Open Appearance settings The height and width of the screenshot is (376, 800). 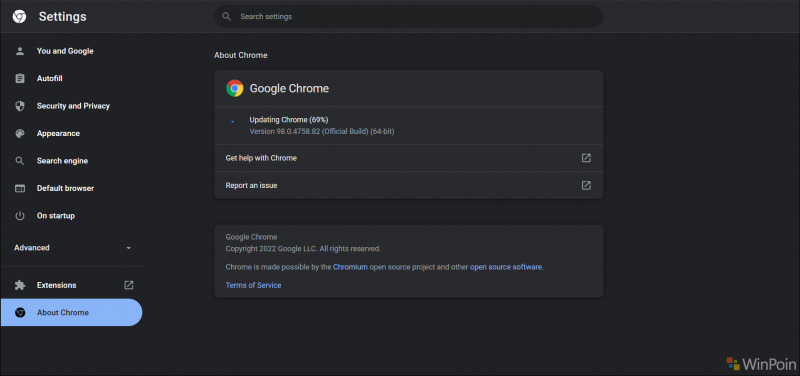click(58, 134)
